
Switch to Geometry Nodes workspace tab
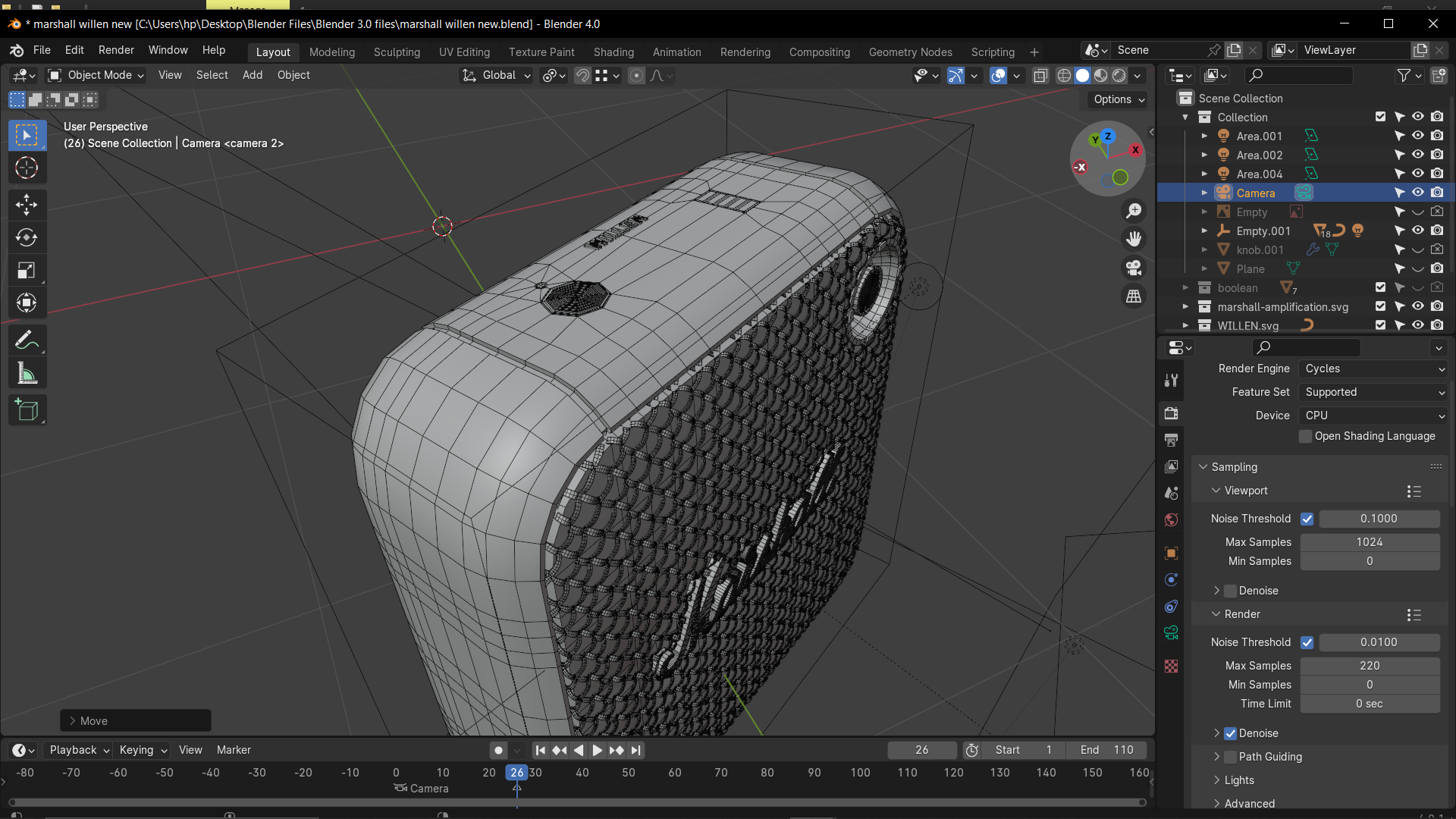point(910,52)
